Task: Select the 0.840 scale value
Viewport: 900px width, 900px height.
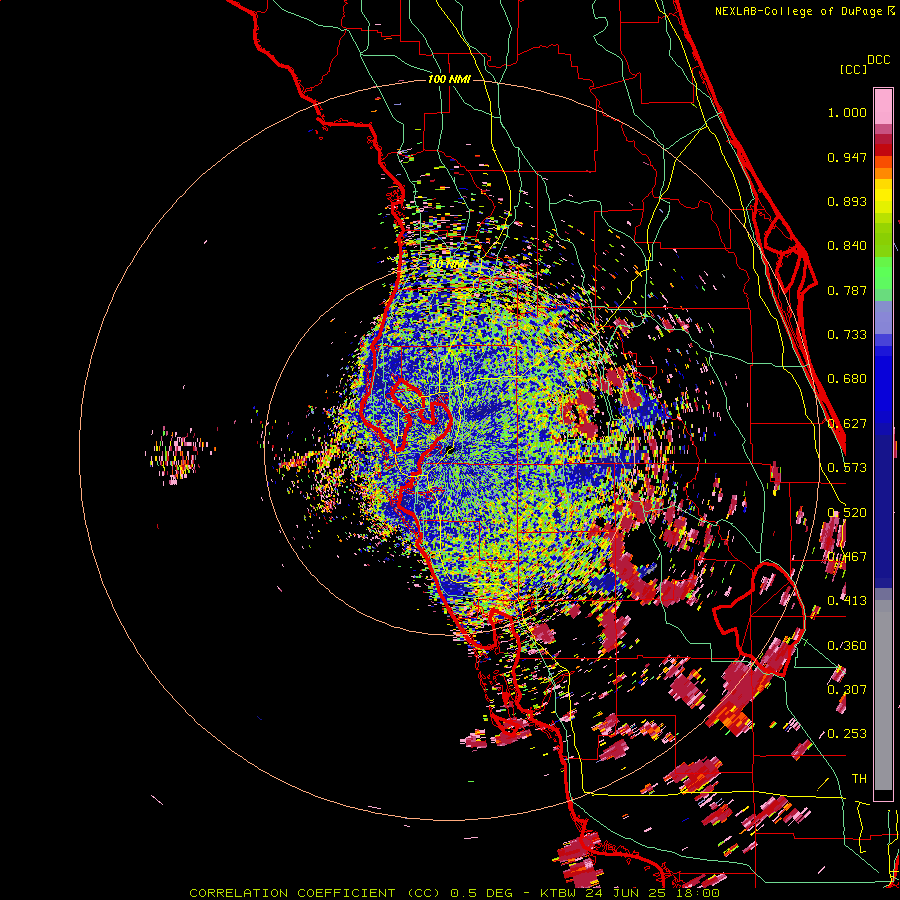Action: point(847,246)
